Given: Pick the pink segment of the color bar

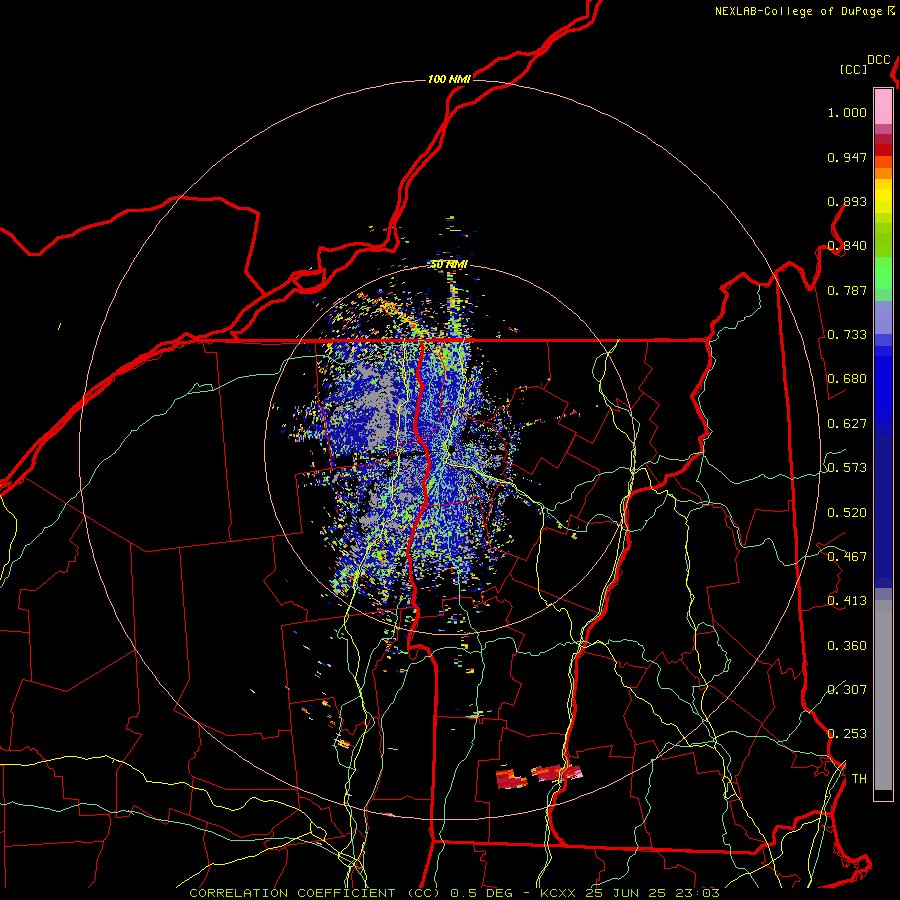Looking at the screenshot, I should pos(883,107).
